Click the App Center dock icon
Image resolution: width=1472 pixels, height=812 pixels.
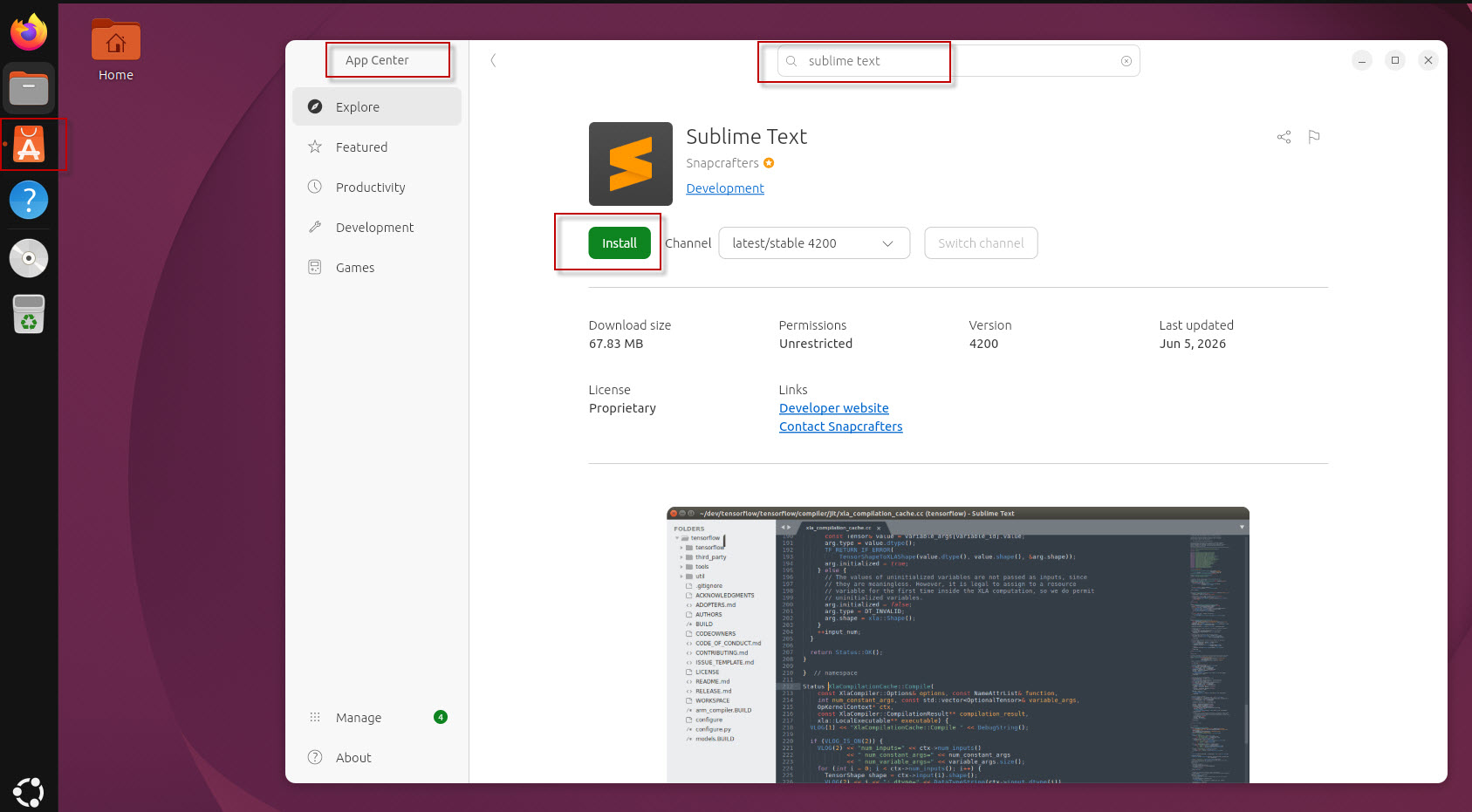coord(29,145)
